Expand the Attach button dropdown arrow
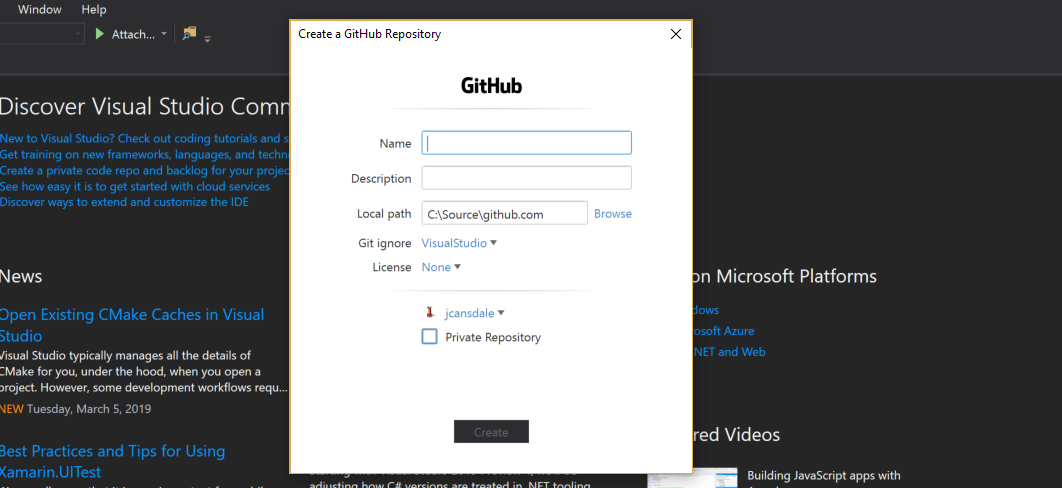 pos(164,34)
